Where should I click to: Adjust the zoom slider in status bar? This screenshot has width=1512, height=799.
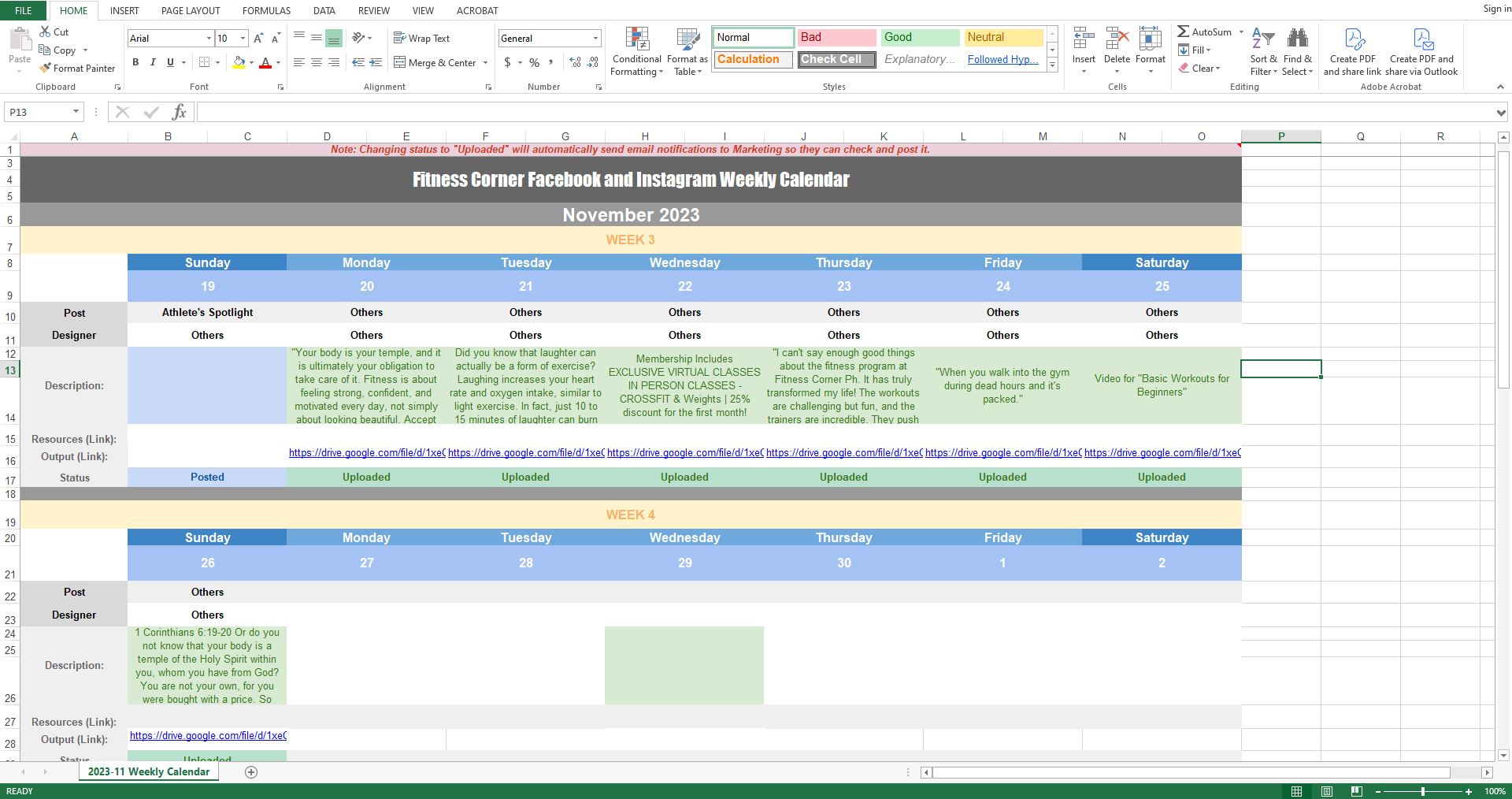click(x=1423, y=791)
